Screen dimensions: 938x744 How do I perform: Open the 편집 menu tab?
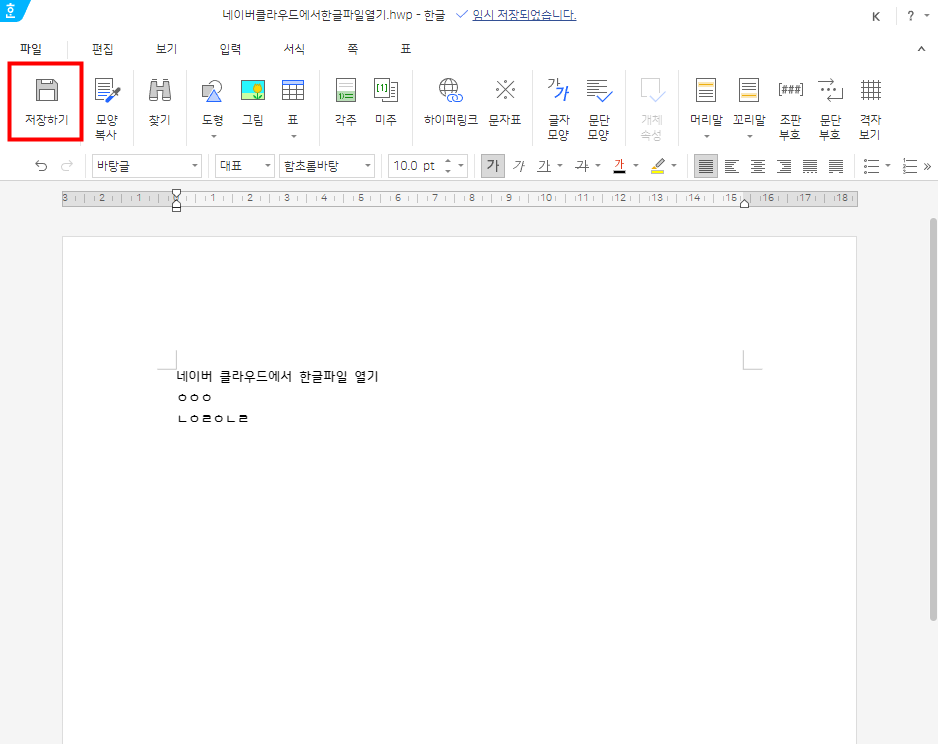pos(102,49)
